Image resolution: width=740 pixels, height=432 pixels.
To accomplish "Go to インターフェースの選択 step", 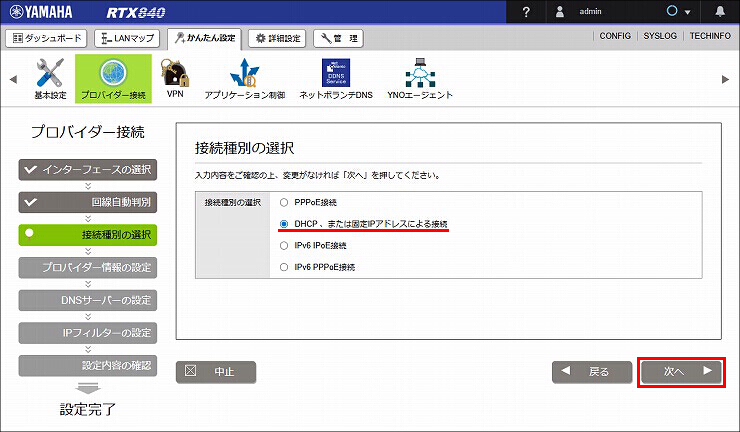I will coord(88,169).
